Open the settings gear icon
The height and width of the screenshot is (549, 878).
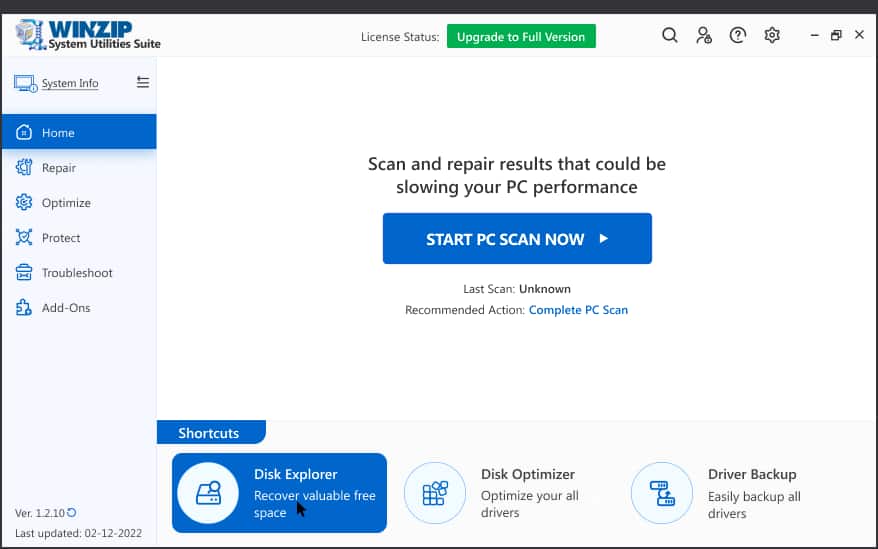772,35
